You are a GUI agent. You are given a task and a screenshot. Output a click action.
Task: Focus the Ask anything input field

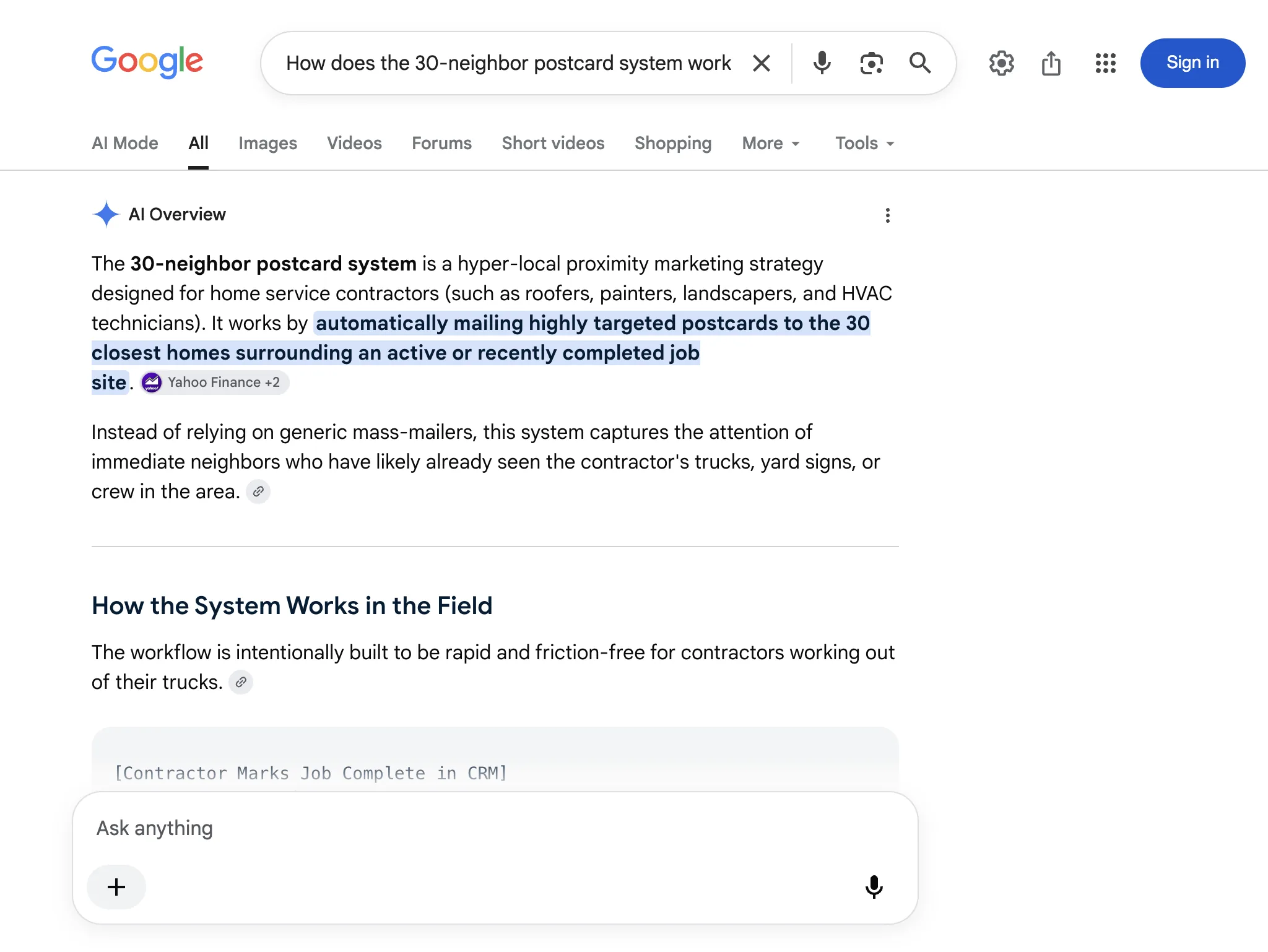tap(495, 828)
